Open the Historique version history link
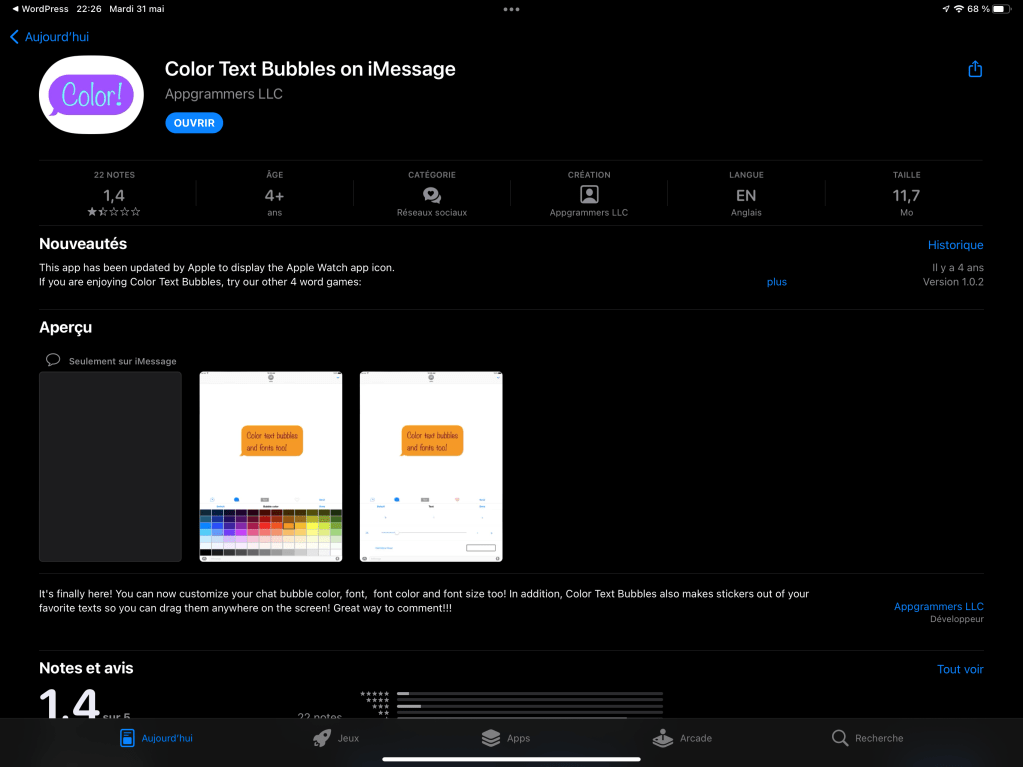 [955, 245]
